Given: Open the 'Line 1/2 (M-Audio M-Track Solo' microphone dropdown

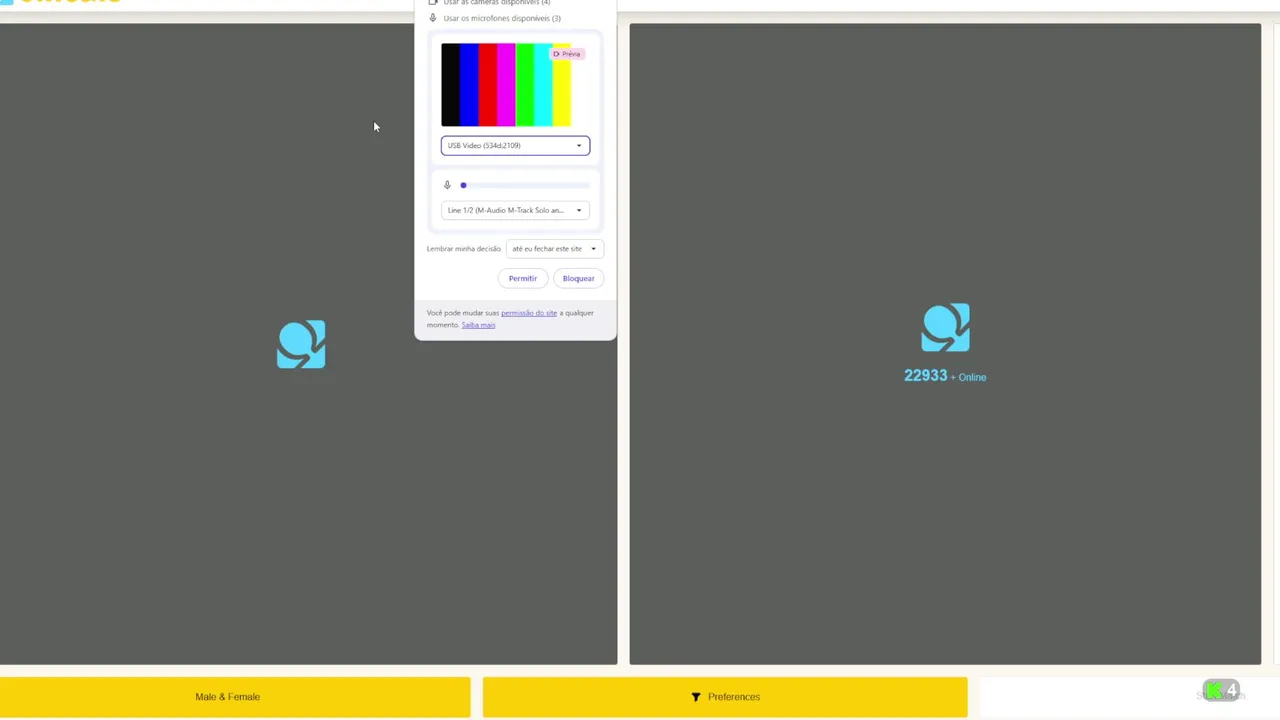Looking at the screenshot, I should (x=515, y=210).
